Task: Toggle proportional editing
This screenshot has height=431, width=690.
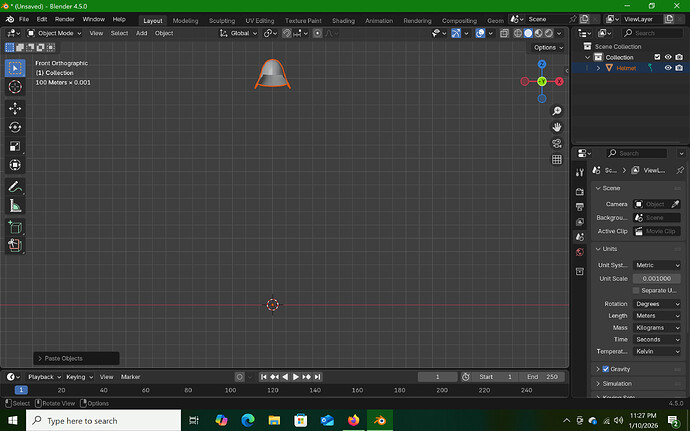Action: pyautogui.click(x=317, y=33)
